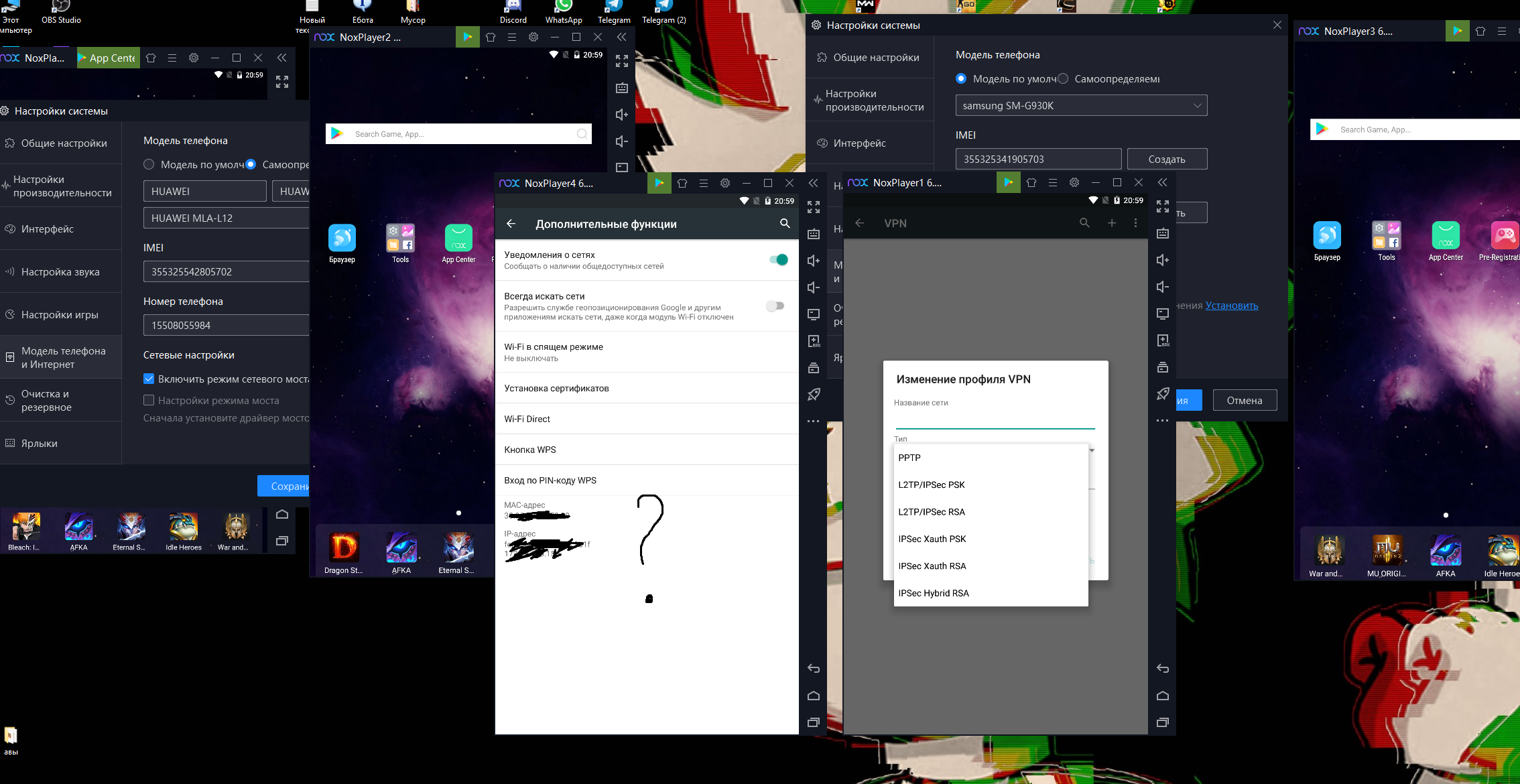Click install APK icon in NoxPlayer4 sidebar
The width and height of the screenshot is (1520, 784).
[814, 341]
